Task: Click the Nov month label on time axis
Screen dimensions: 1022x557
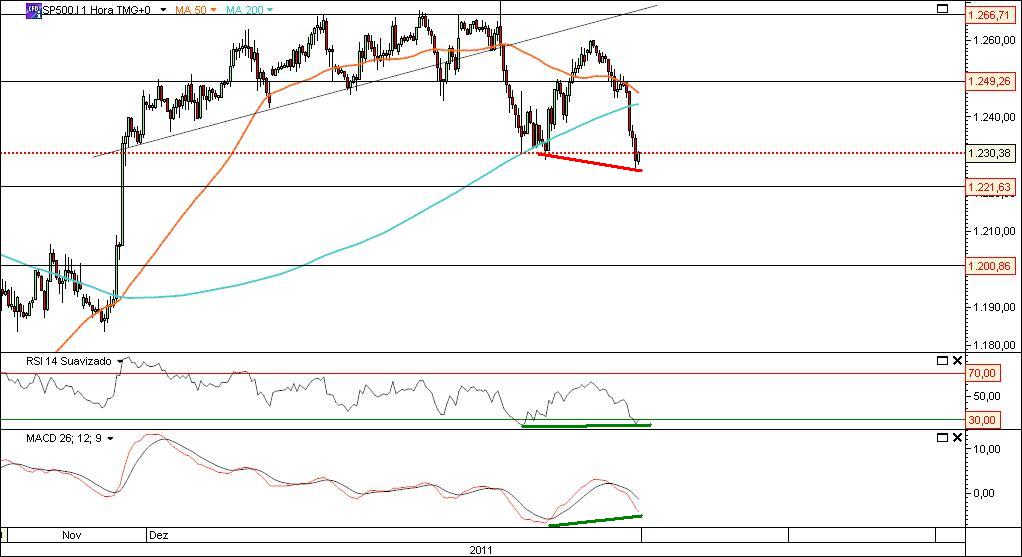Action: coord(71,535)
